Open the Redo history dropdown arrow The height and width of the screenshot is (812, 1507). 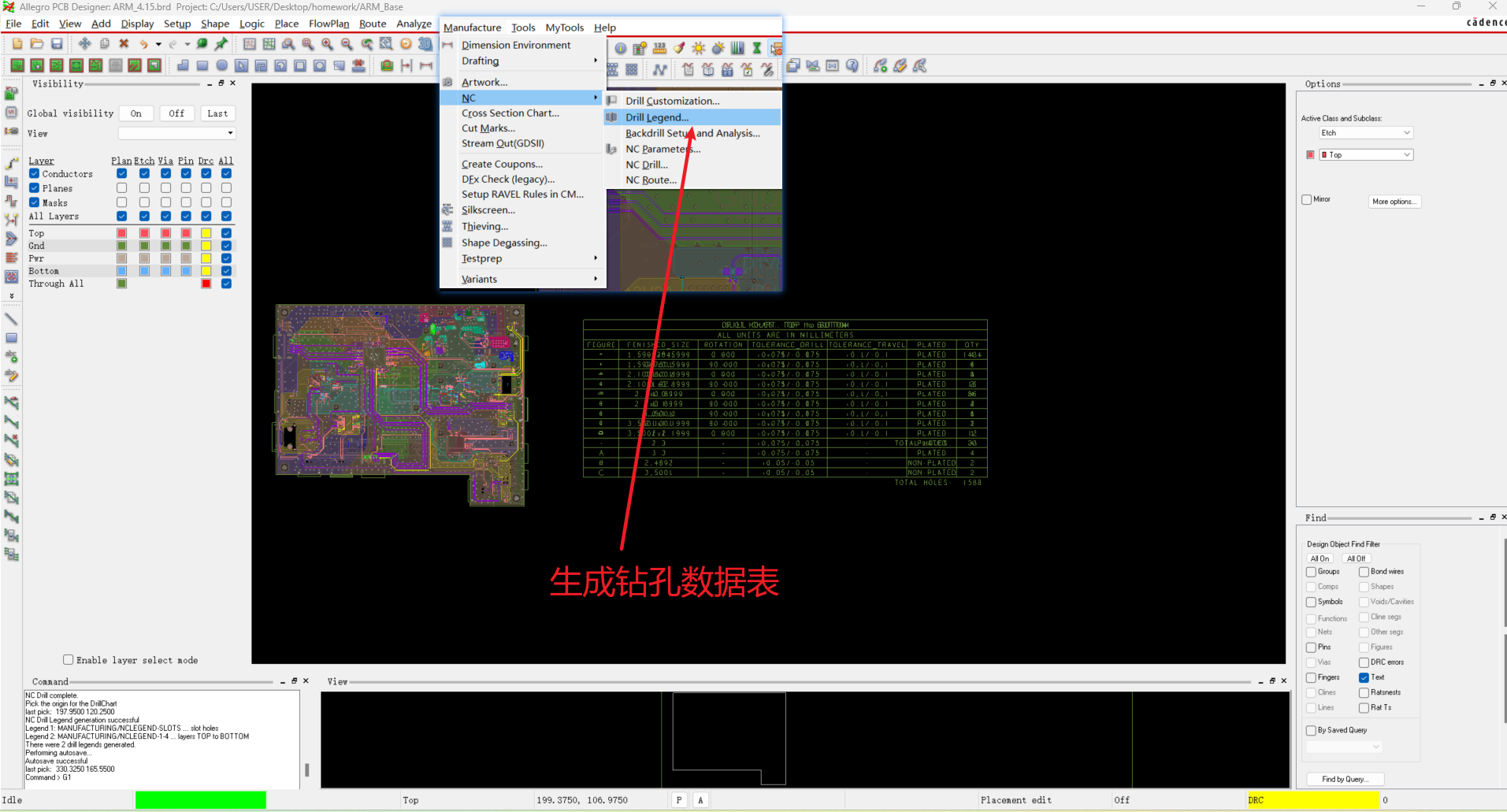tap(187, 44)
